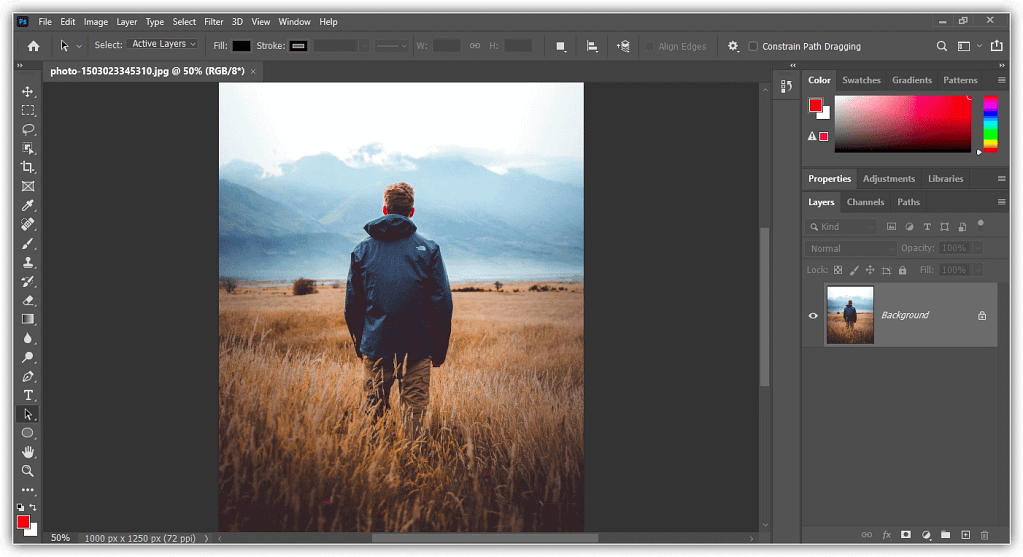
Task: Select the Horizontal Type tool
Action: [28, 395]
